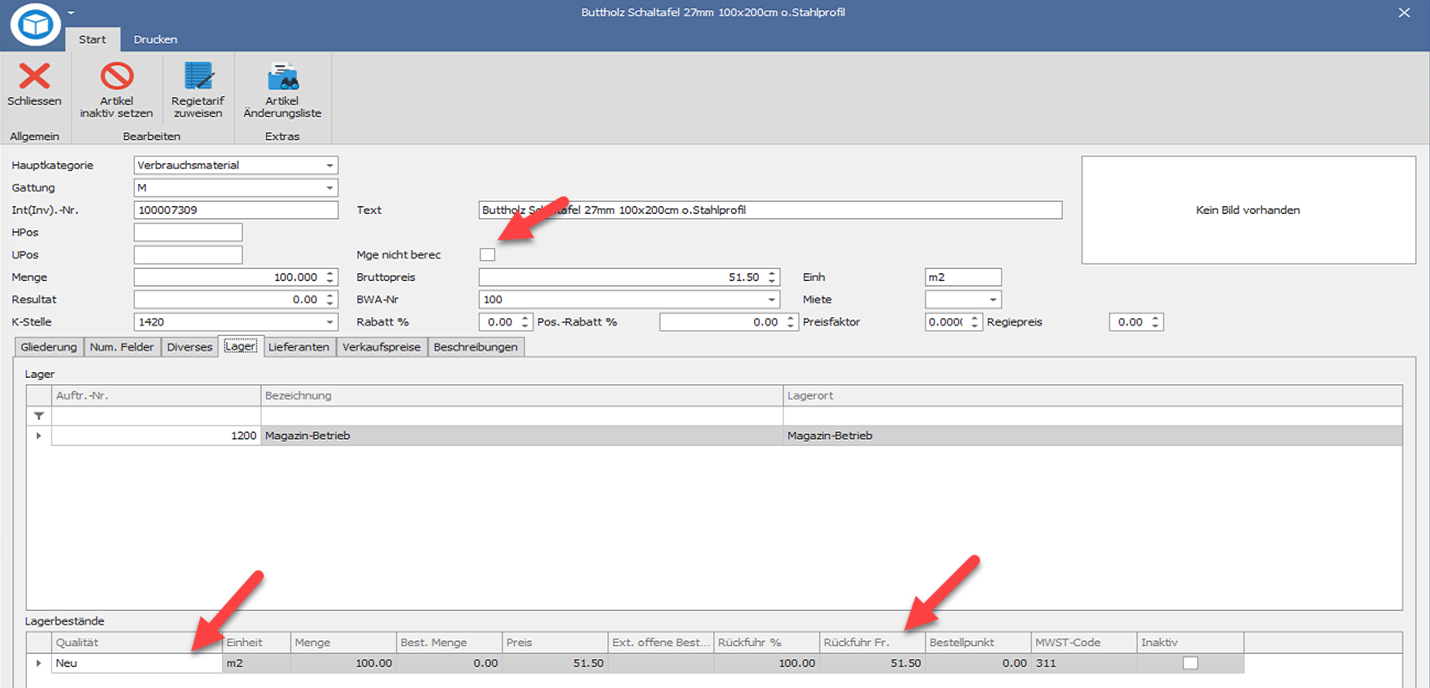Open quick access toolbar dropdown arrow
The height and width of the screenshot is (688, 1430).
[x=71, y=12]
